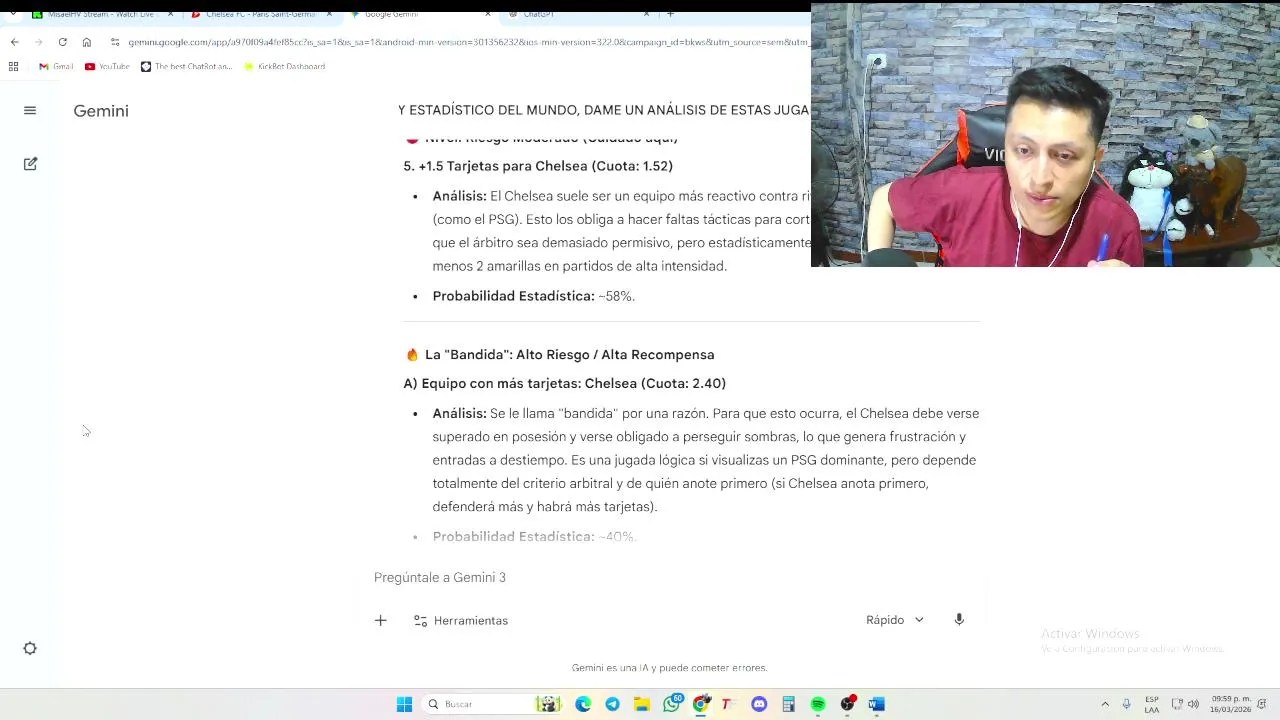Click the disclaimer 'Gemini es una IA y puede cometer errores'

(x=670, y=668)
